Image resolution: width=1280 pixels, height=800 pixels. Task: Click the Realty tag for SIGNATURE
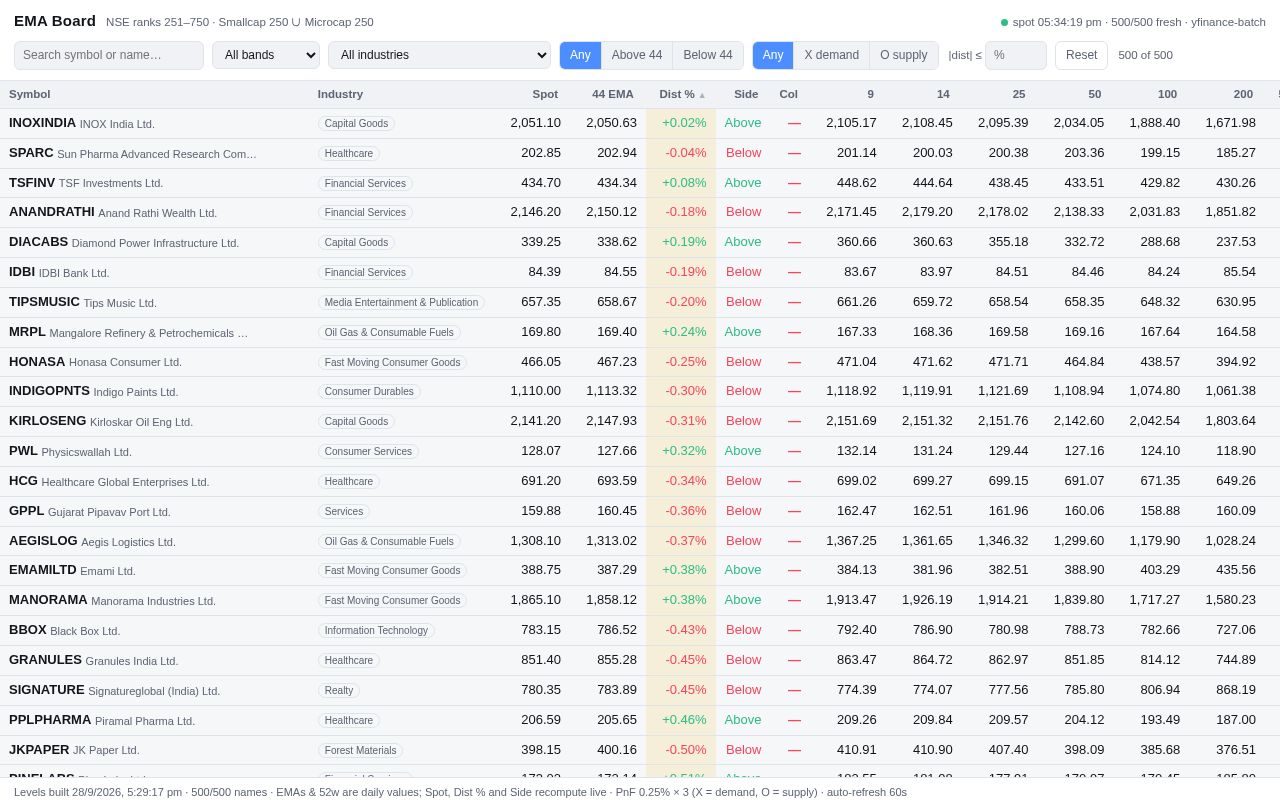(x=339, y=690)
